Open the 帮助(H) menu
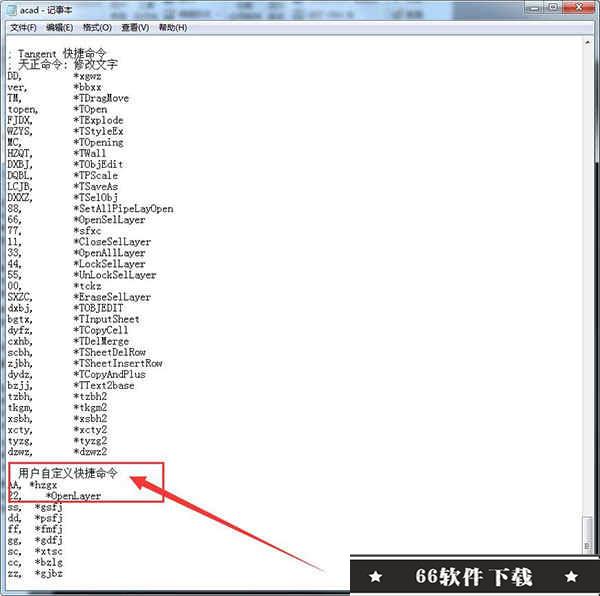600x596 pixels. (x=173, y=28)
